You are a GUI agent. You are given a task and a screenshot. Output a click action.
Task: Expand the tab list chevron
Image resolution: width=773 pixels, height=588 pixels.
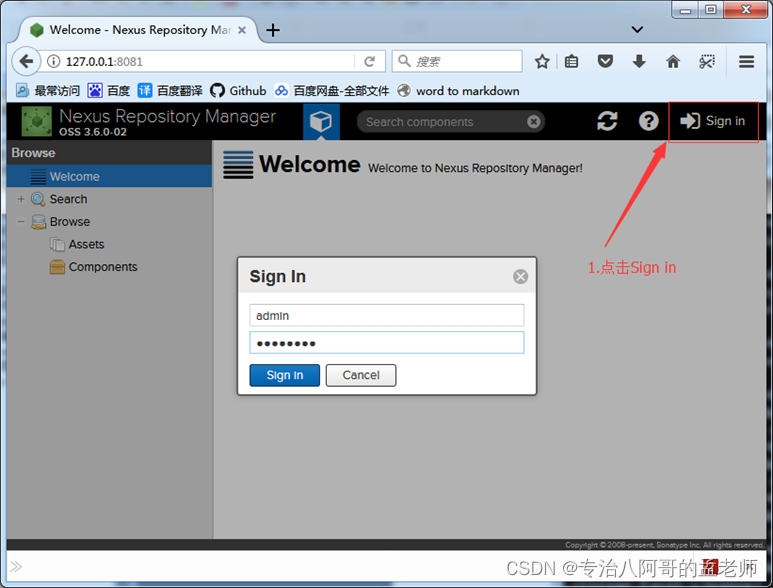pyautogui.click(x=637, y=30)
